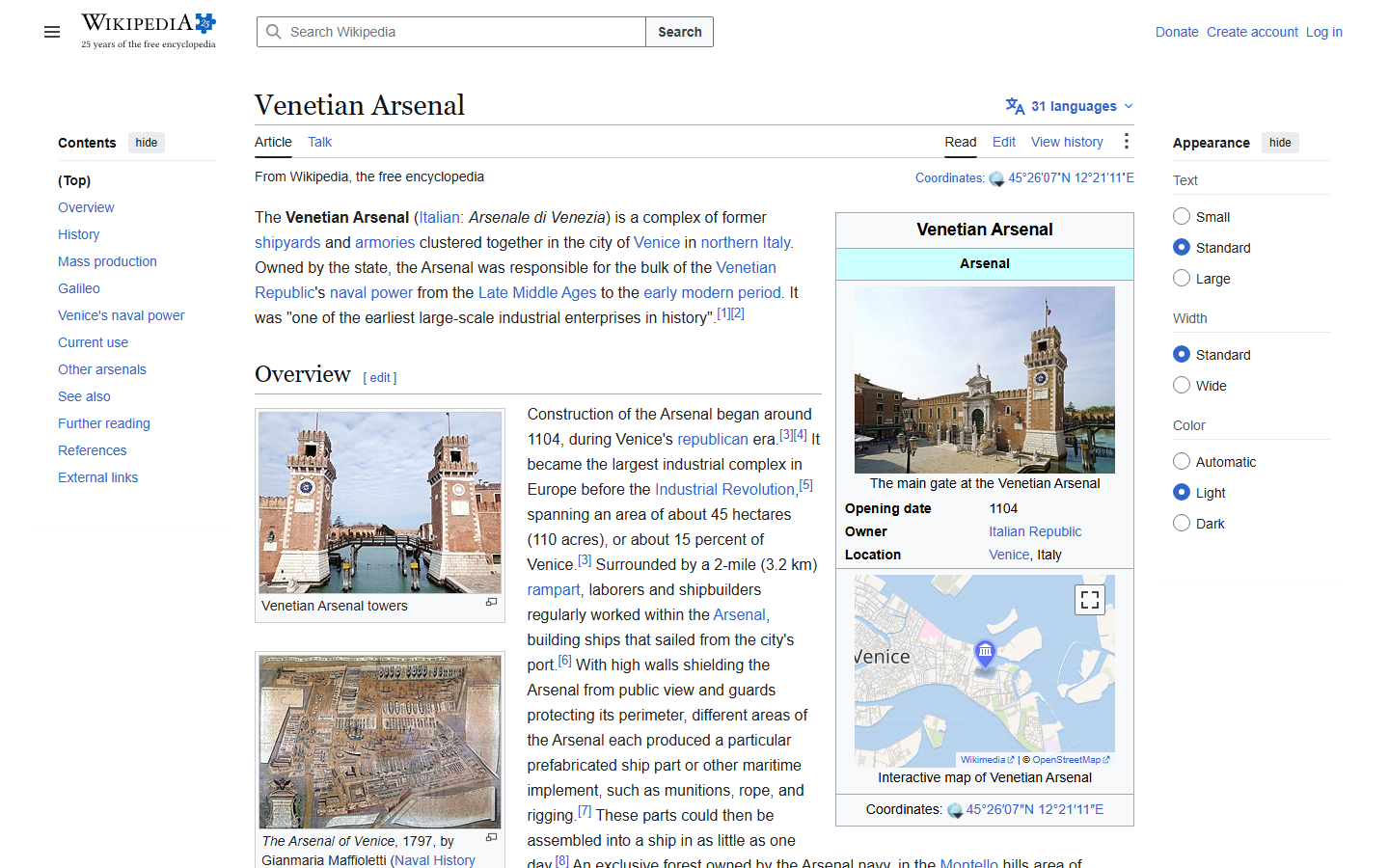The width and height of the screenshot is (1389, 868).
Task: Jump to Venice's naval power in contents
Action: pyautogui.click(x=121, y=315)
